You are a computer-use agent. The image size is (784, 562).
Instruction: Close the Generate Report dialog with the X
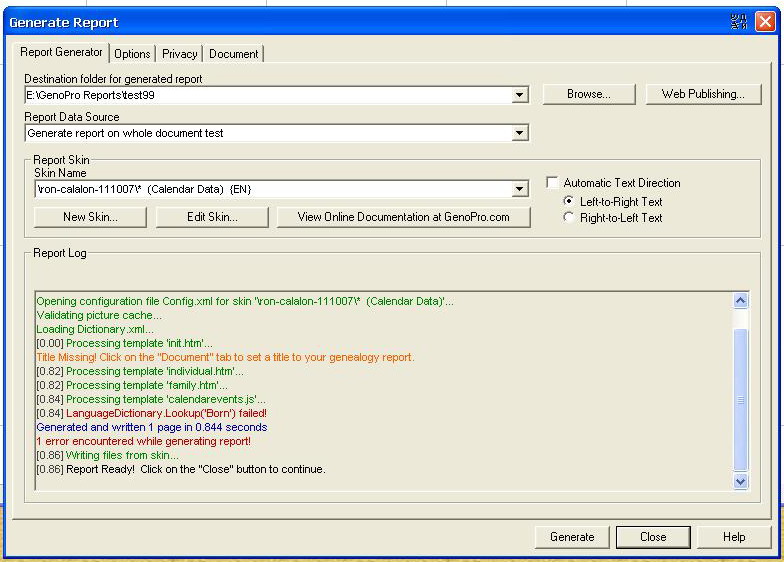coord(765,22)
